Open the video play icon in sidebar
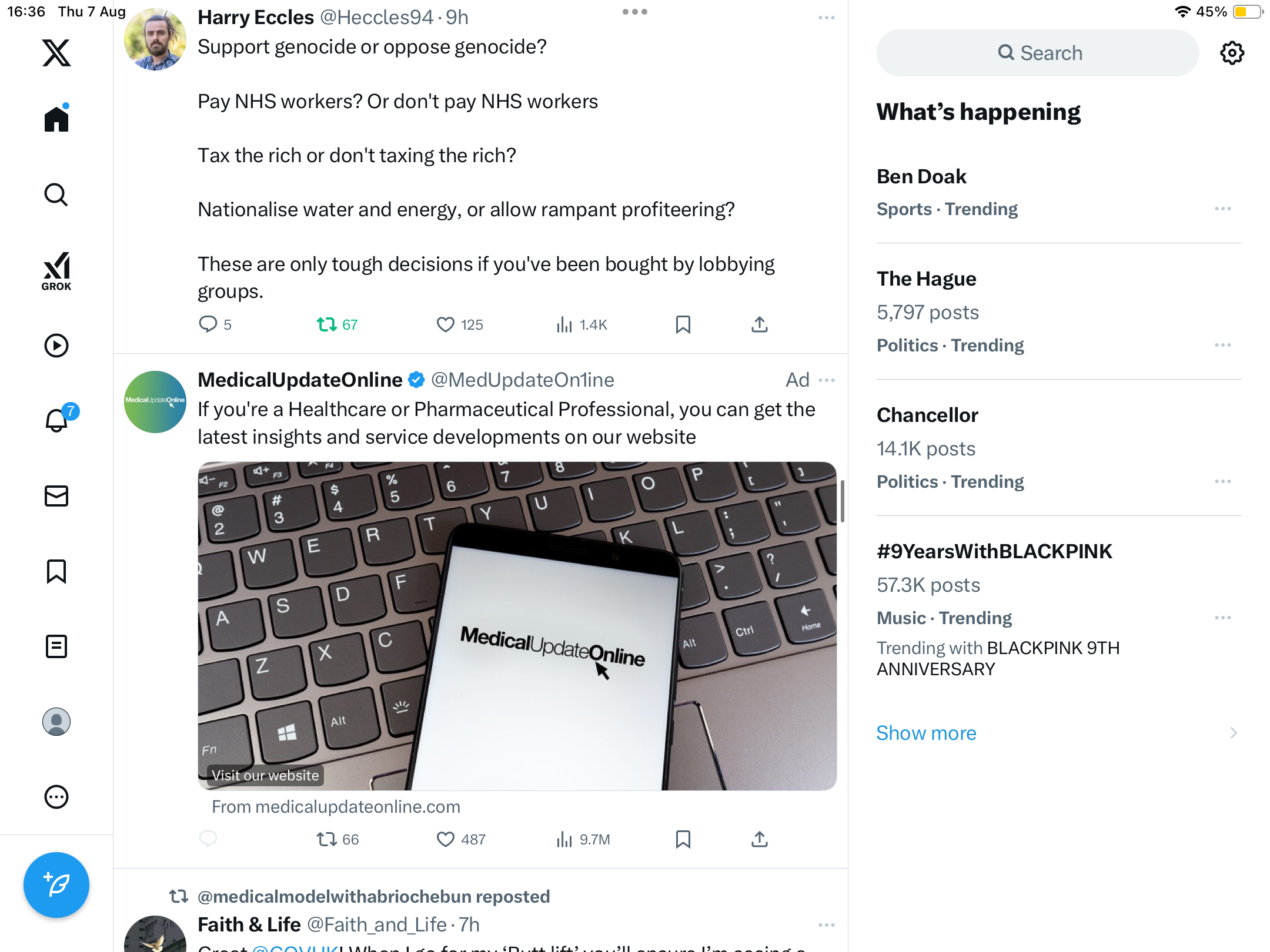The image size is (1270, 952). click(56, 346)
